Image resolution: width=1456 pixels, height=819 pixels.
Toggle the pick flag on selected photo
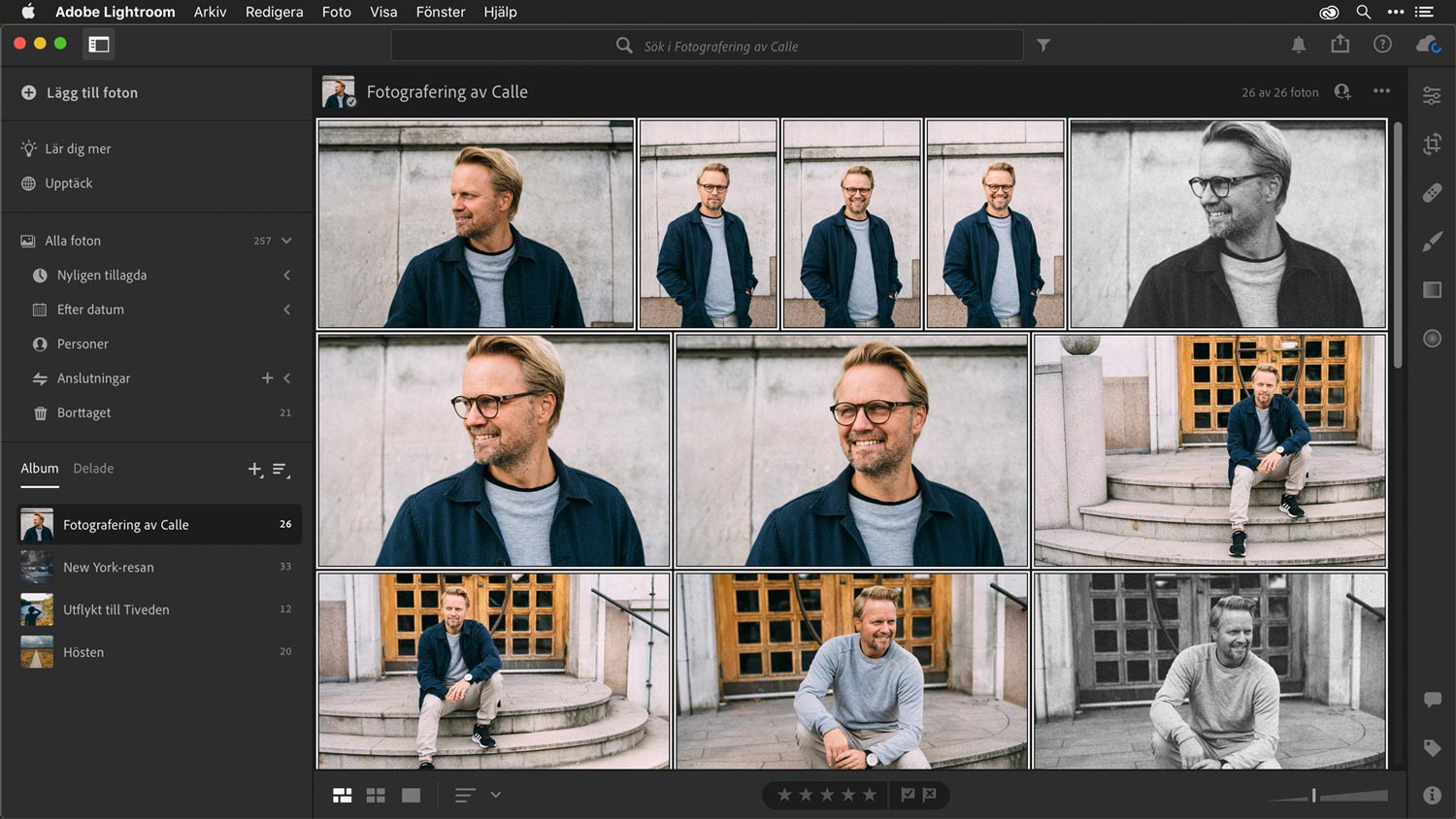pyautogui.click(x=907, y=795)
